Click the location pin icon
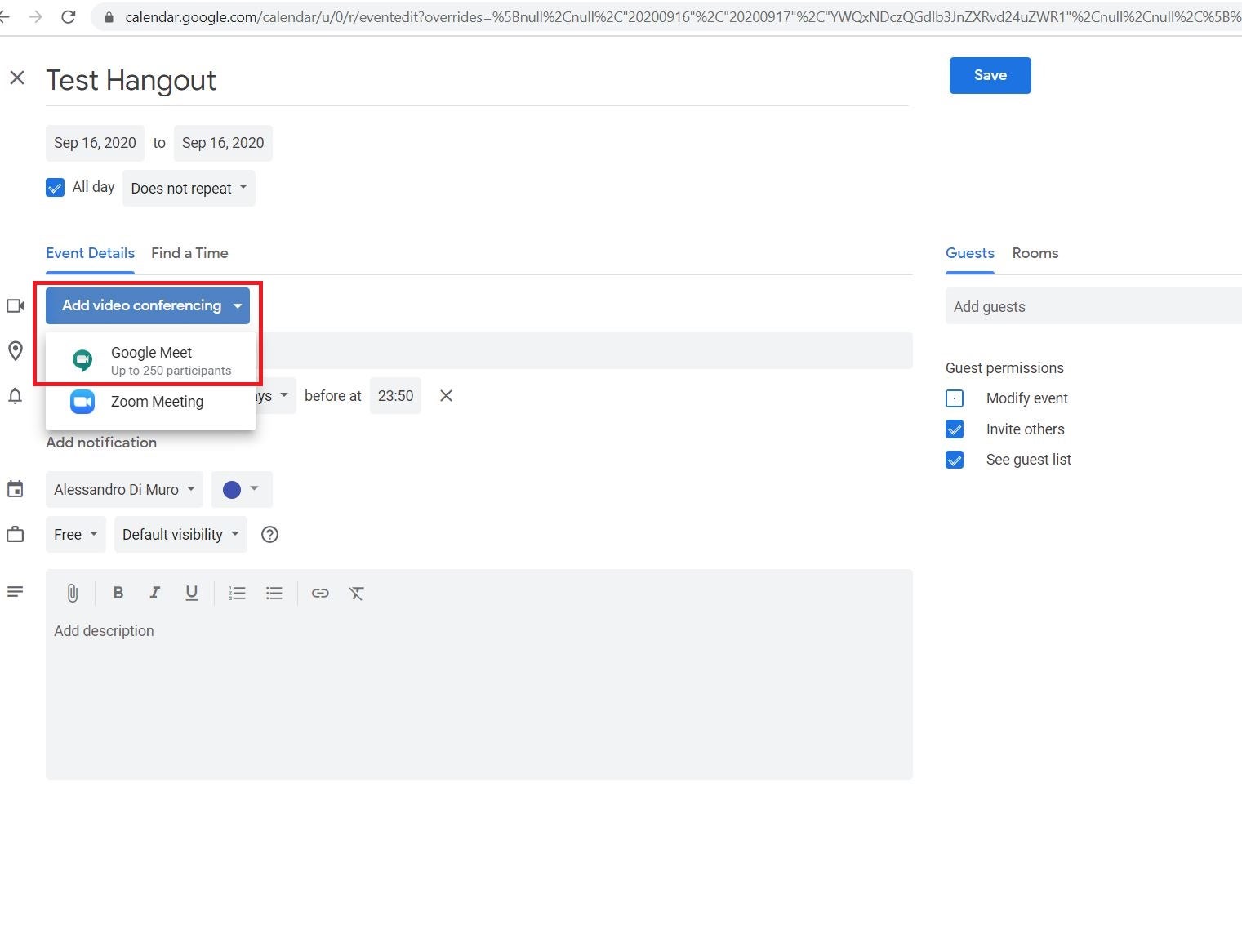 pos(16,351)
